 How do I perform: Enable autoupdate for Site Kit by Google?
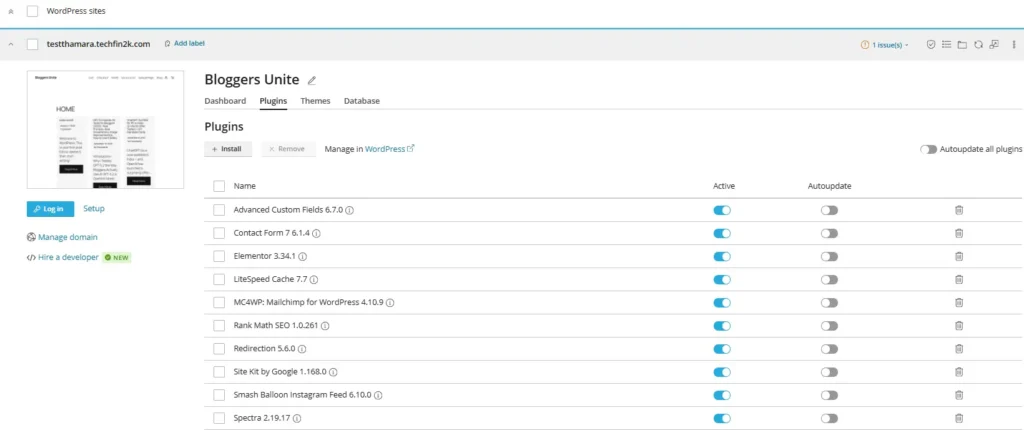point(829,372)
